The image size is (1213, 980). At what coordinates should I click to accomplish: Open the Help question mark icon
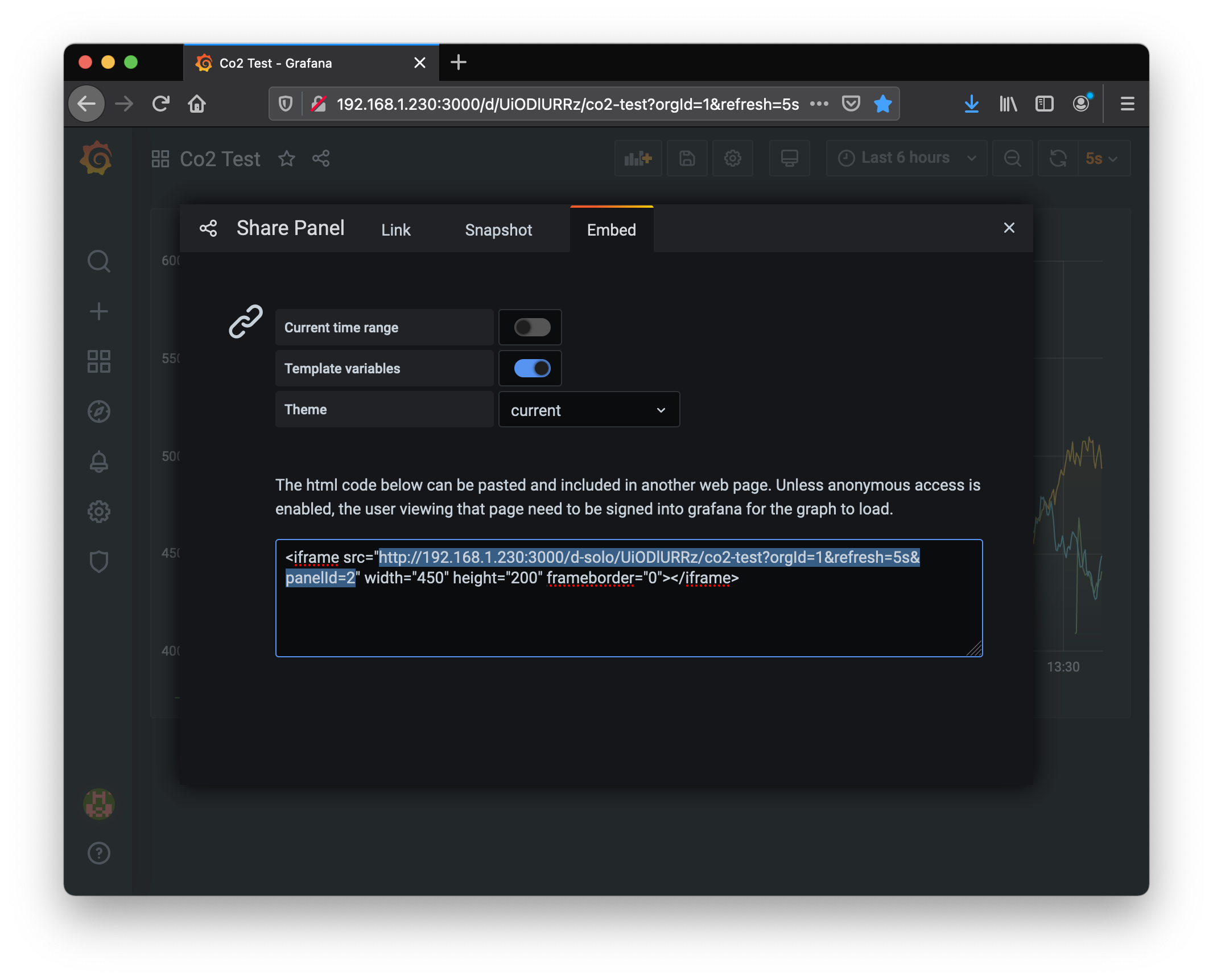point(98,853)
